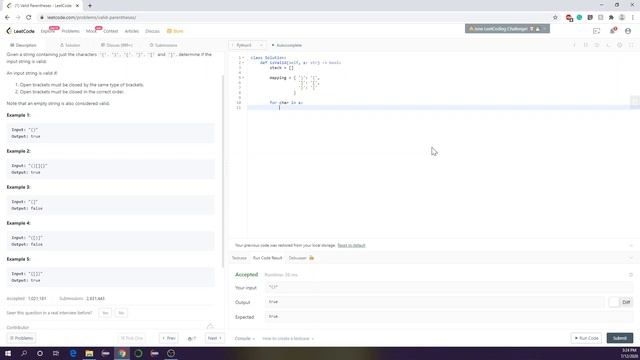This screenshot has height=360, width=640.
Task: Open the Contest nav item
Action: tap(110, 31)
